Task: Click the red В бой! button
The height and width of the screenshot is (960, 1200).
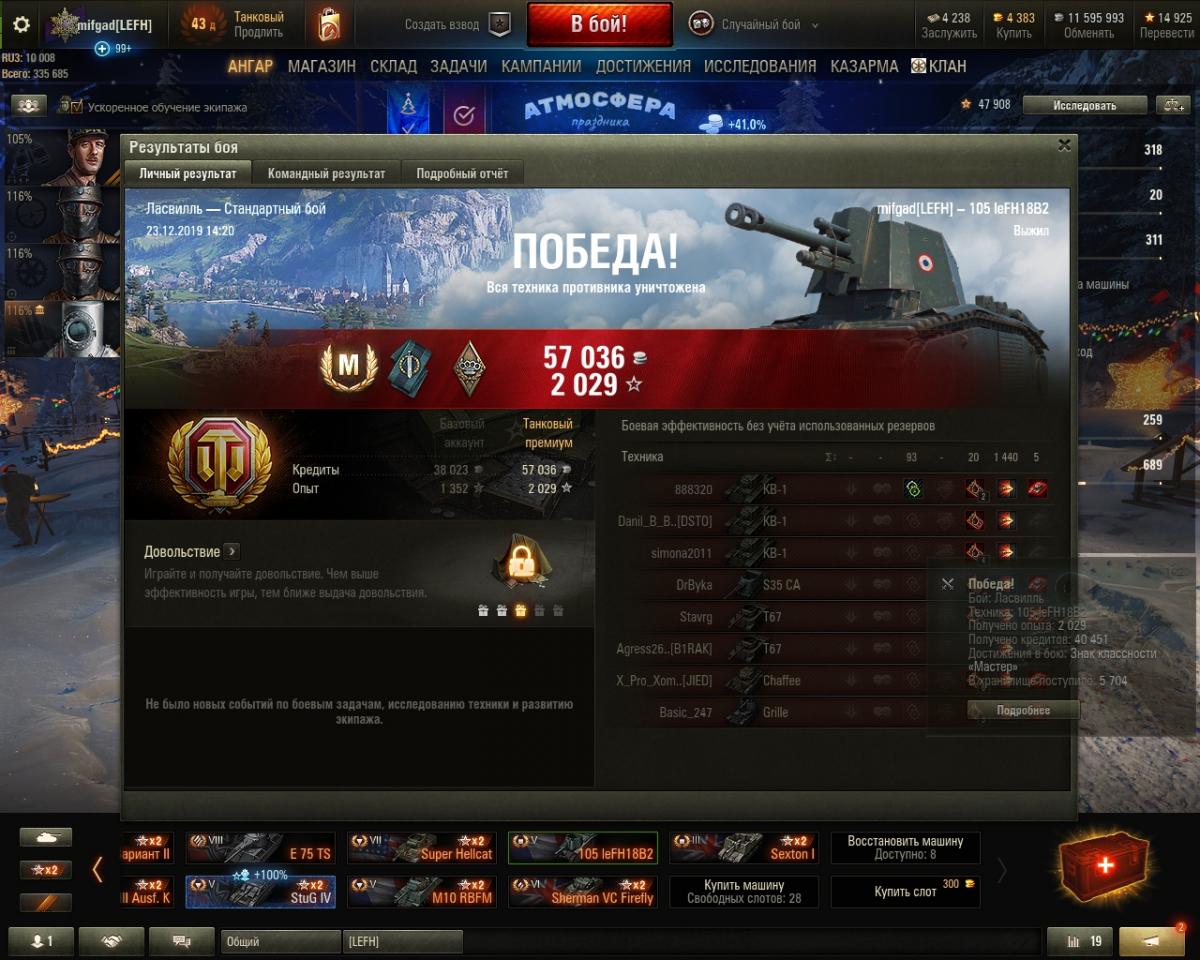Action: [599, 25]
